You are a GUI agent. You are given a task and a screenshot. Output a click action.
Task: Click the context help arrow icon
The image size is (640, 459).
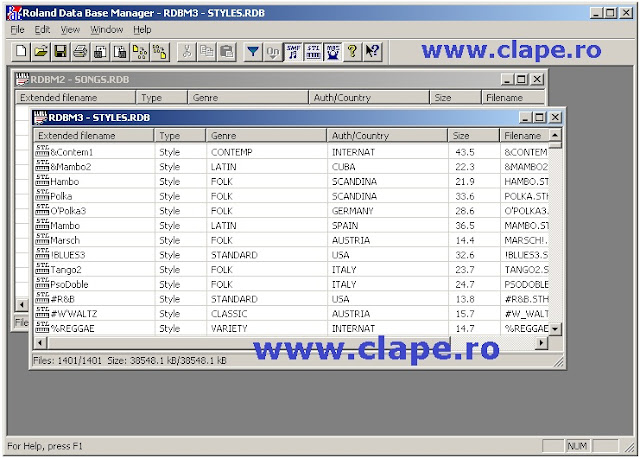coord(372,52)
